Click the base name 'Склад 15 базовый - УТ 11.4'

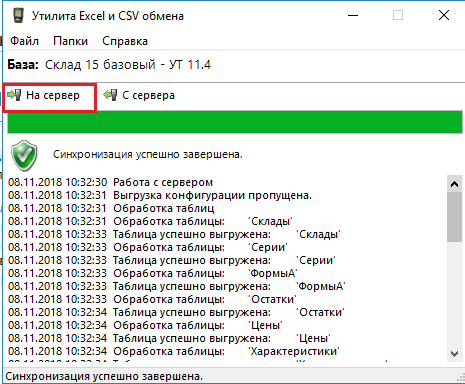coord(128,65)
